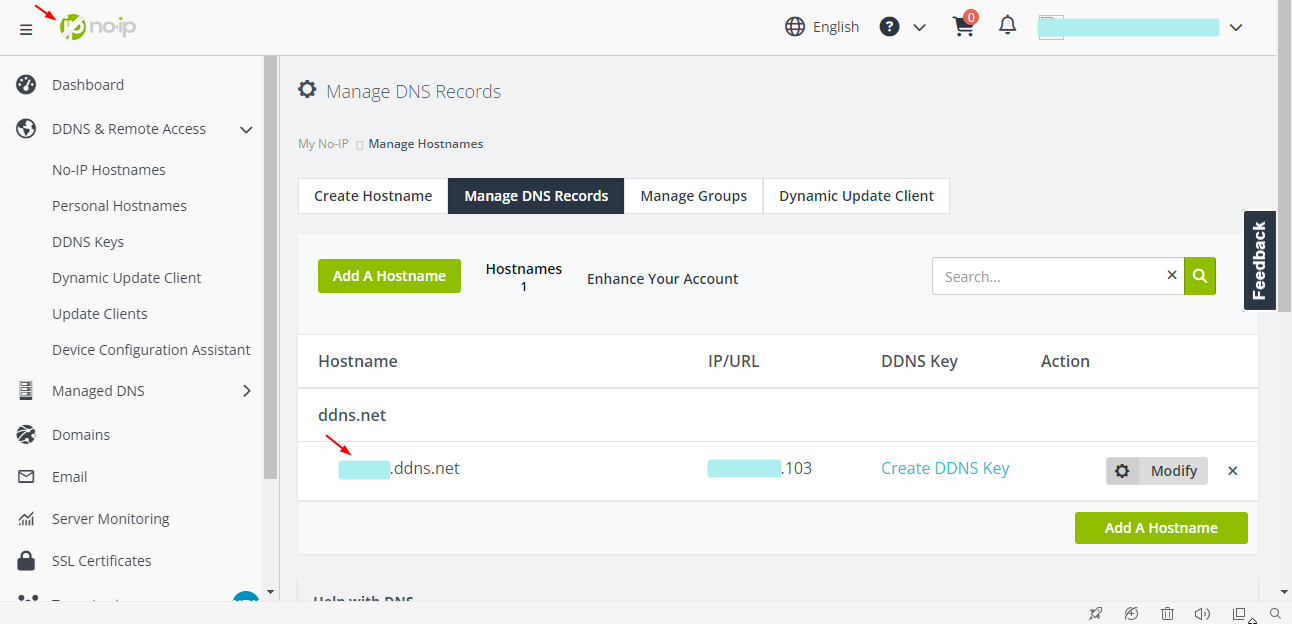Image resolution: width=1292 pixels, height=624 pixels.
Task: Open Update Clients in sidebar
Action: [x=100, y=314]
